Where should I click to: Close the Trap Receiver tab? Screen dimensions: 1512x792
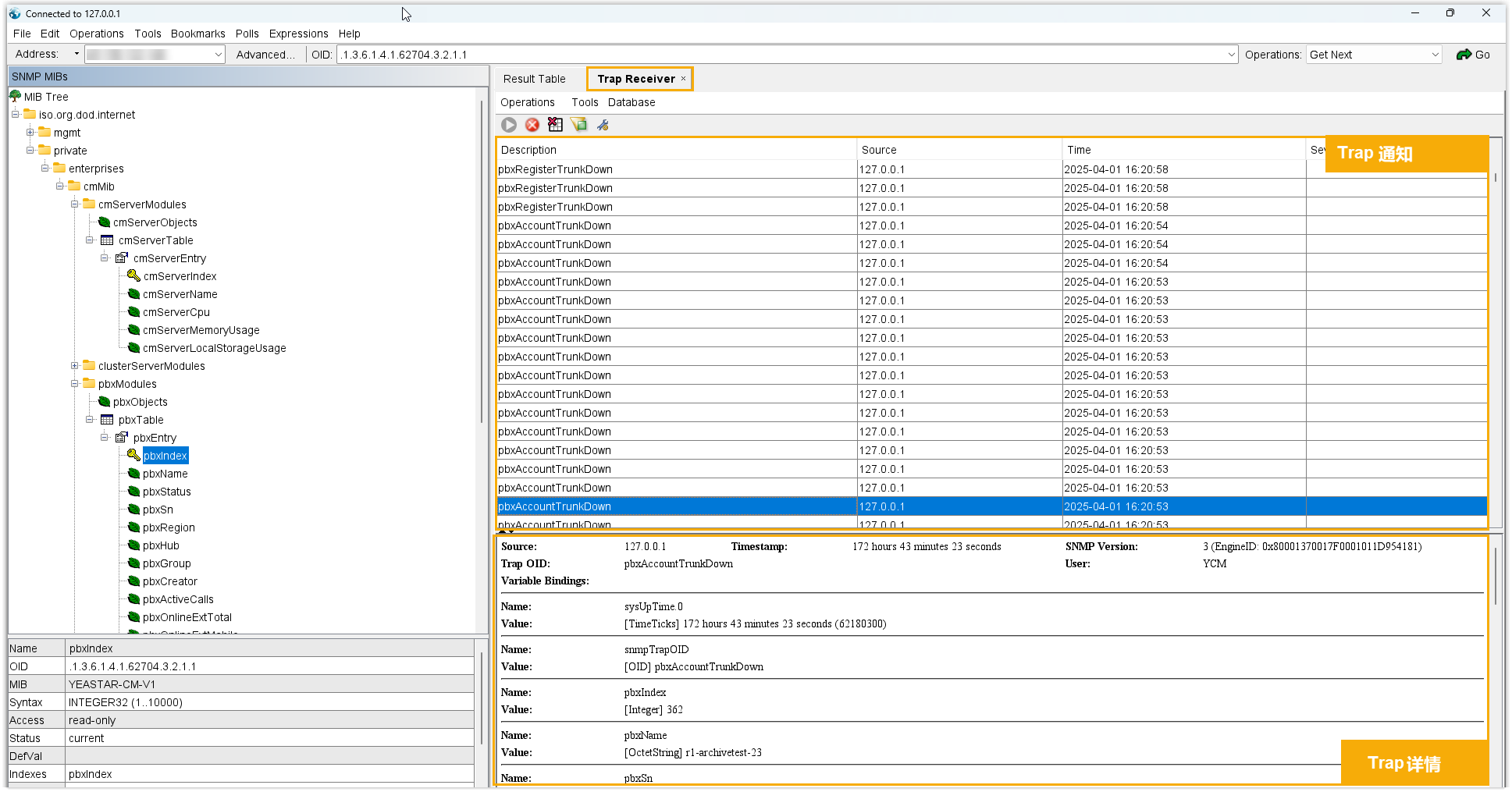point(684,79)
